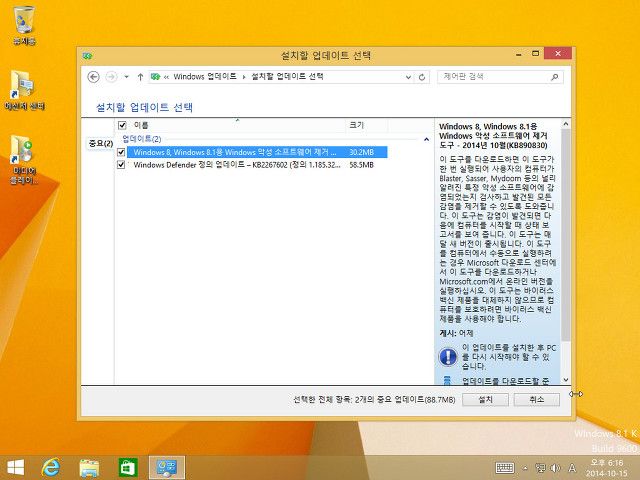Click the blue information icon in details pane
640x480 pixels.
pyautogui.click(x=447, y=381)
